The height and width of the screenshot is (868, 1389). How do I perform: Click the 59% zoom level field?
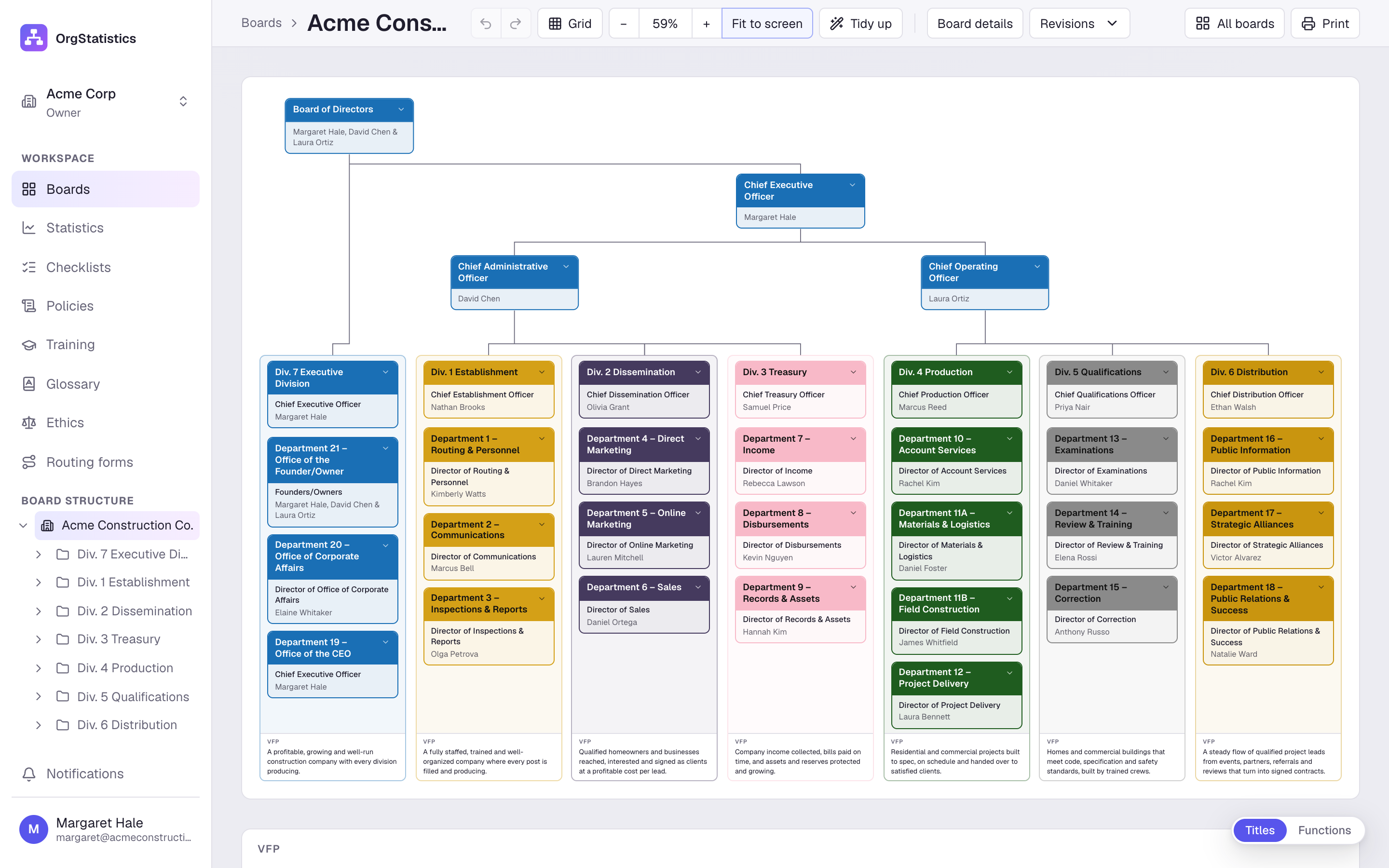(x=665, y=24)
